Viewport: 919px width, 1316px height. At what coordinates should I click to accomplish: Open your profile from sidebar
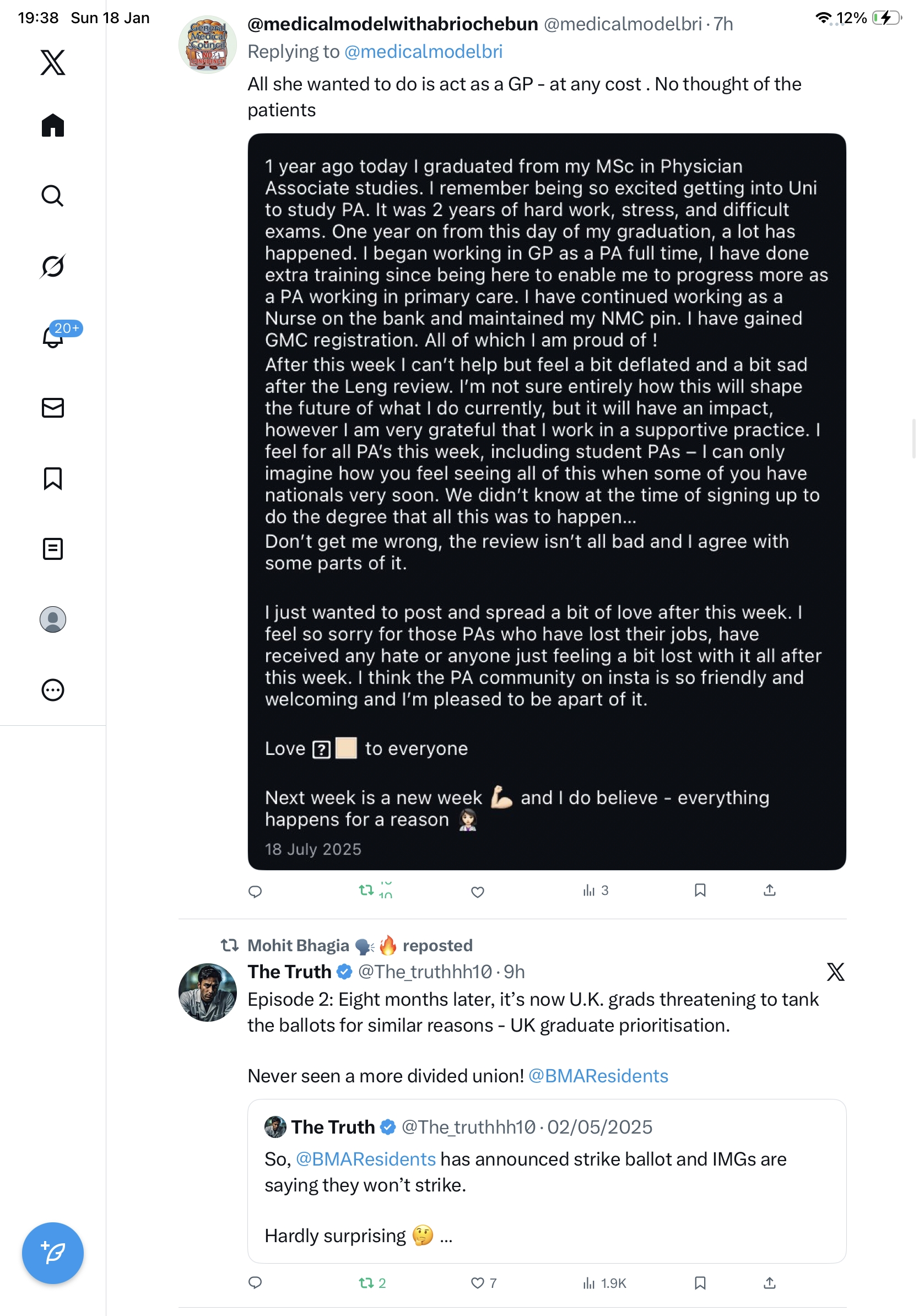(x=53, y=619)
